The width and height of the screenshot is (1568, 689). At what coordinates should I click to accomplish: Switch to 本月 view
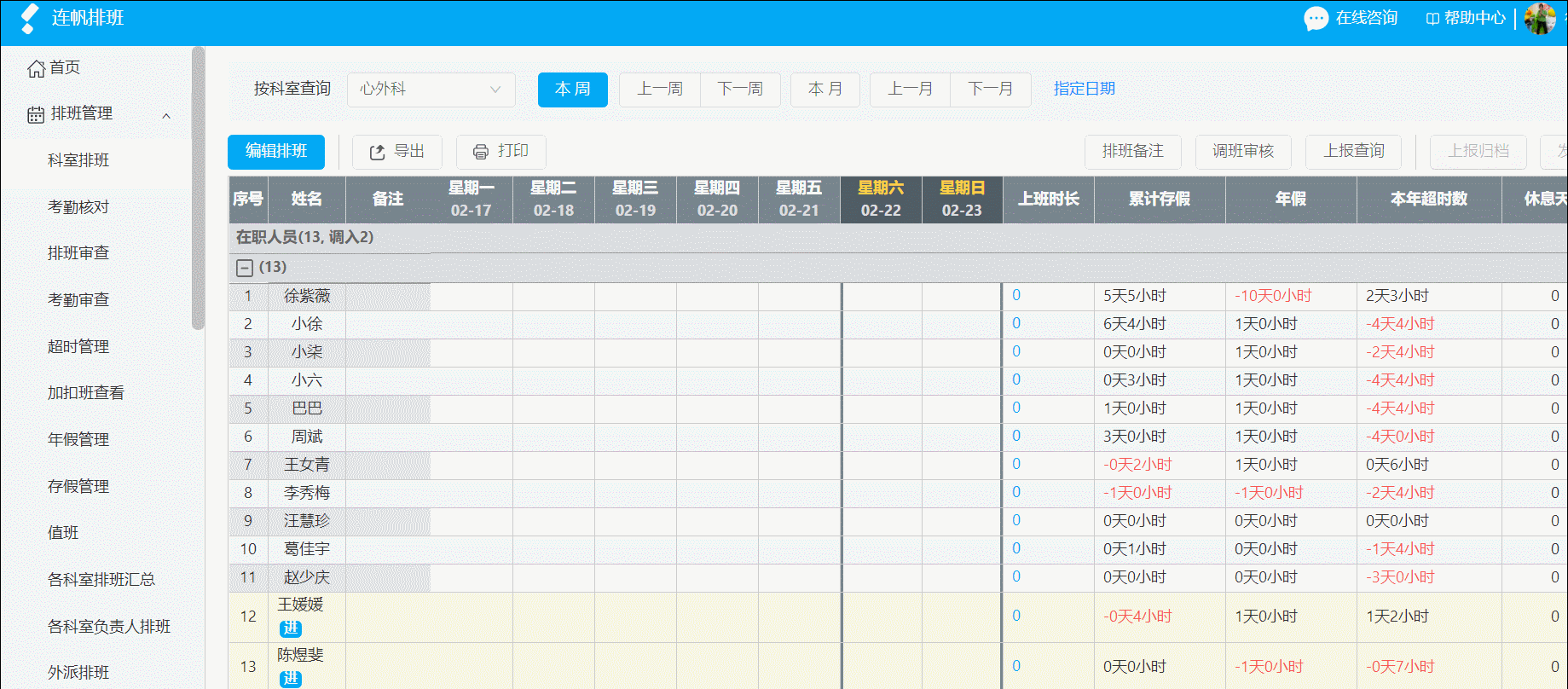(x=825, y=90)
